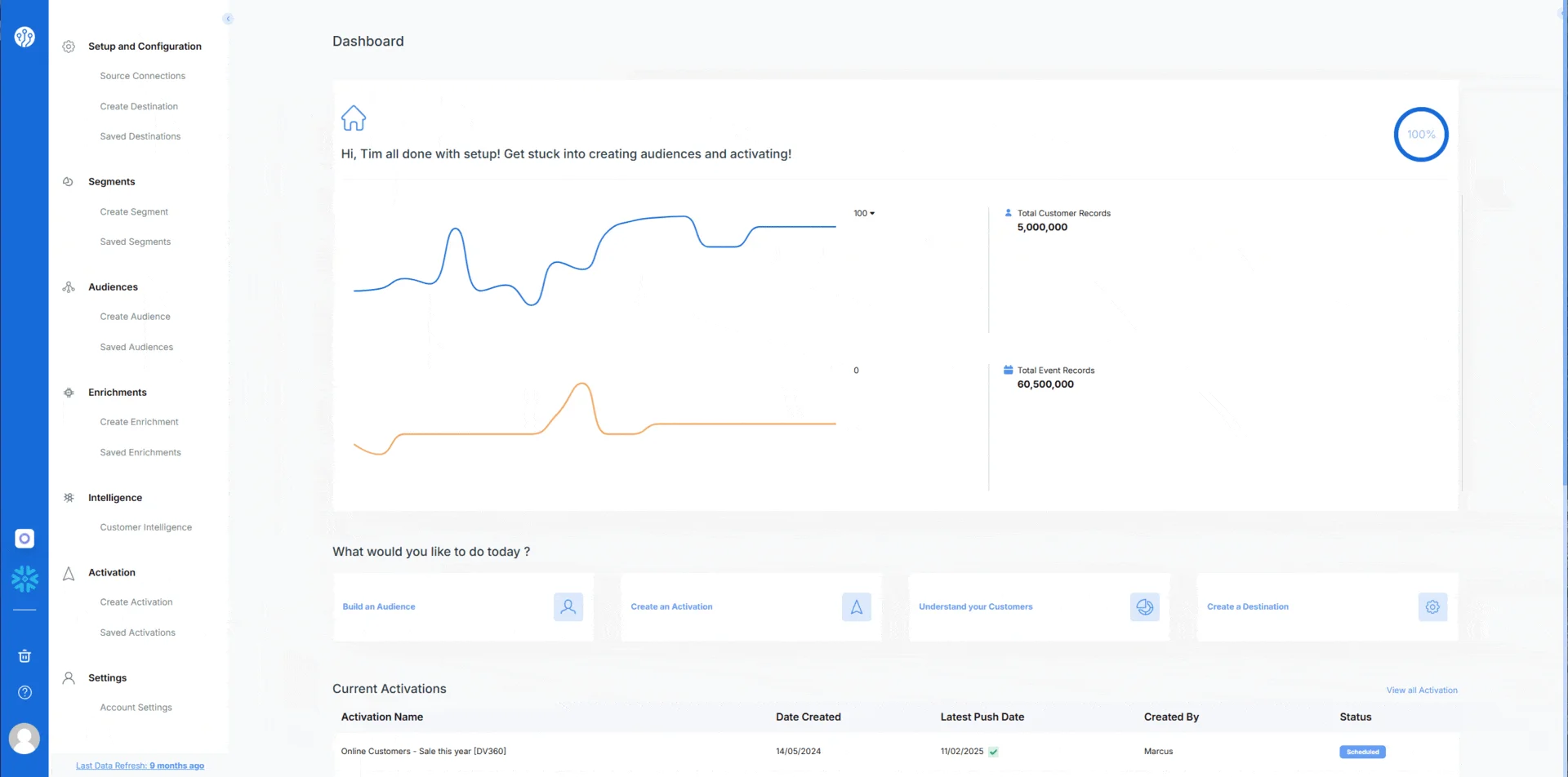Click the green check beside 11/02/2025
The width and height of the screenshot is (1568, 777).
click(993, 752)
